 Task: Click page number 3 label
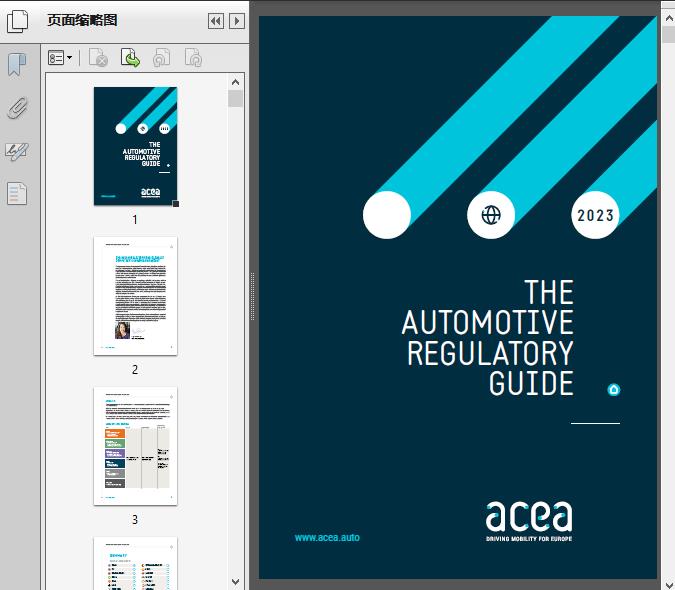point(135,520)
